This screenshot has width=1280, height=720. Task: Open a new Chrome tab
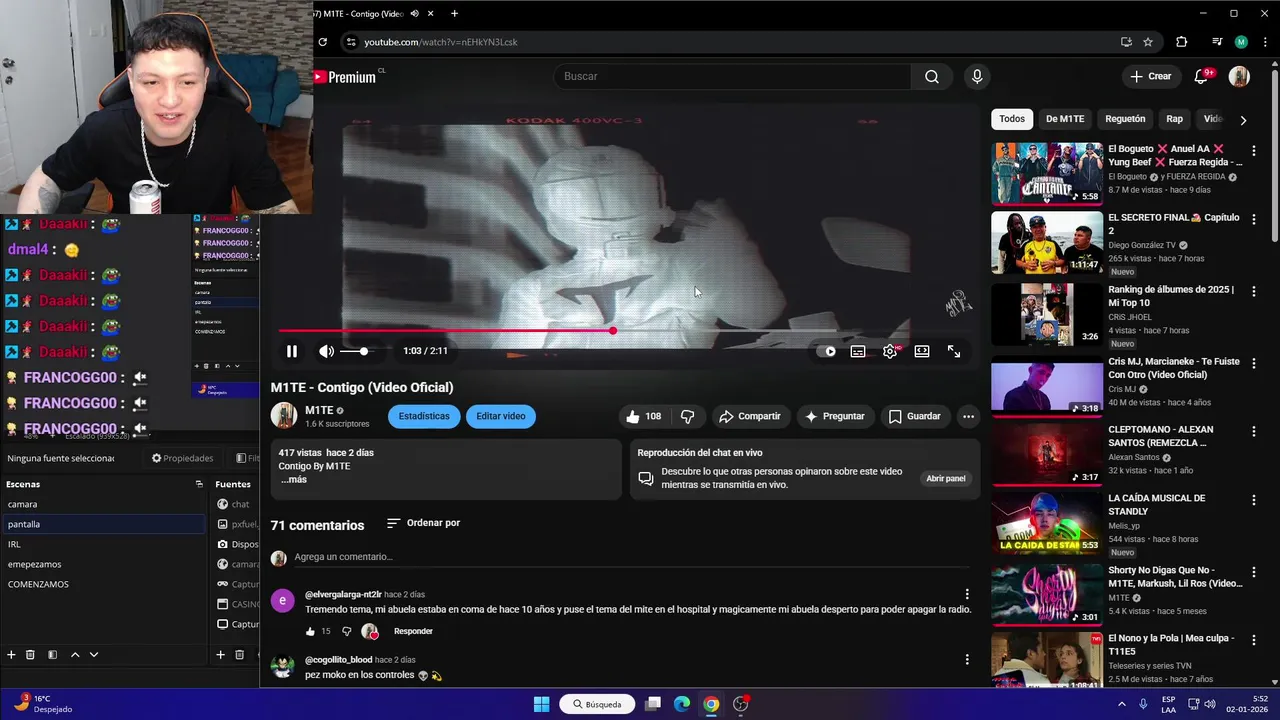(454, 13)
